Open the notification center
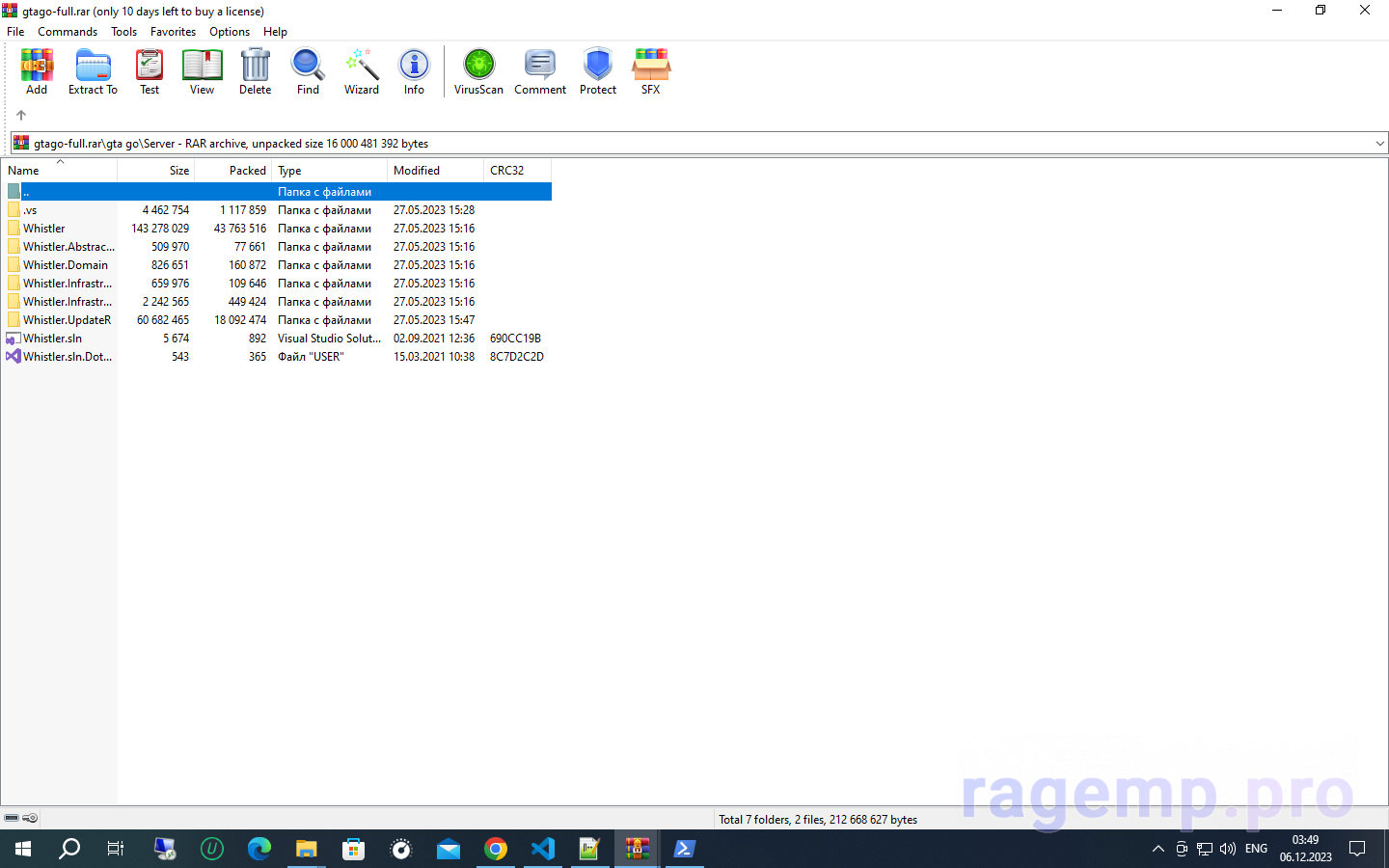 pos(1357,849)
